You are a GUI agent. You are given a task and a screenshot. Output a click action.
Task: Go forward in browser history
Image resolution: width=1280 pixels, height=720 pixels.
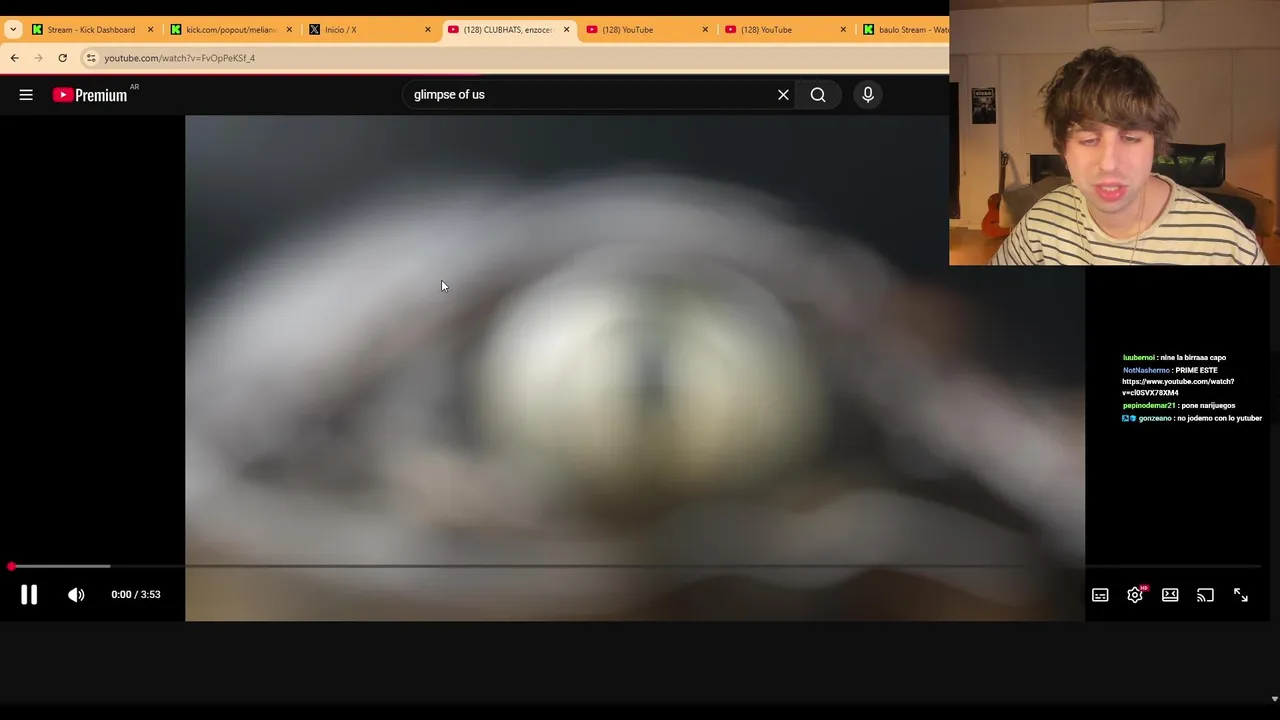click(38, 58)
